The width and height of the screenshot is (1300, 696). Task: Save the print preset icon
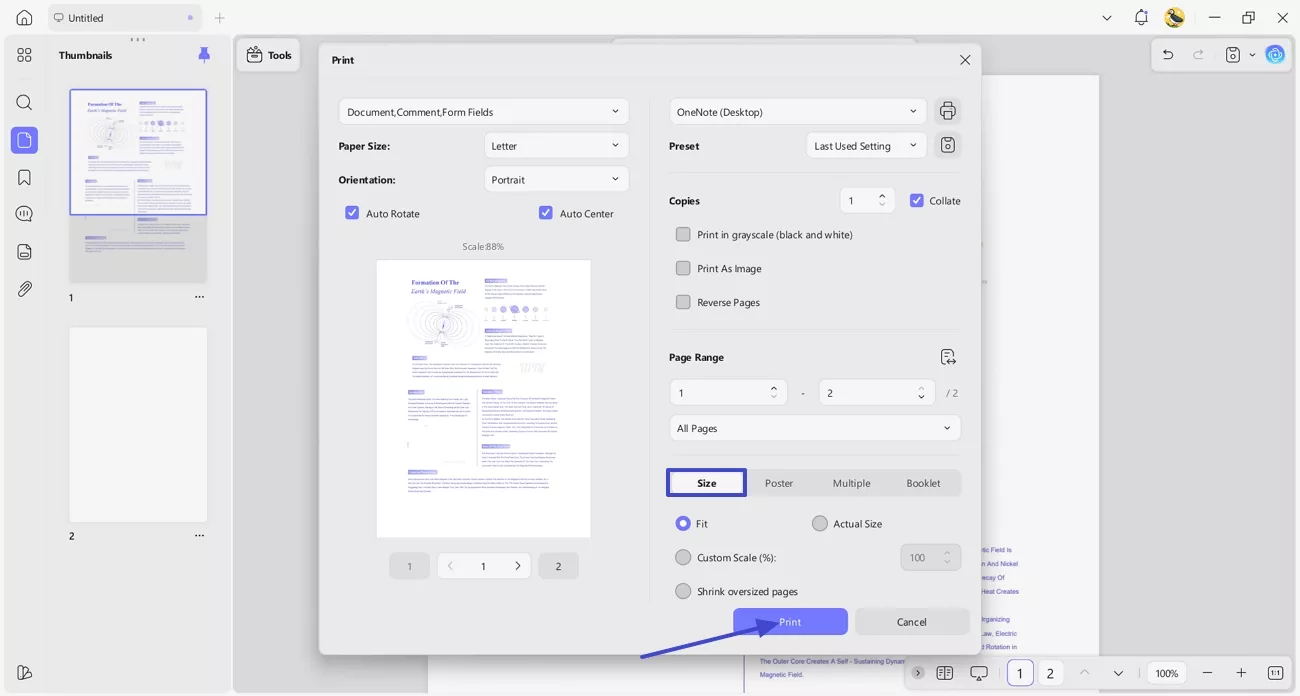pyautogui.click(x=948, y=145)
